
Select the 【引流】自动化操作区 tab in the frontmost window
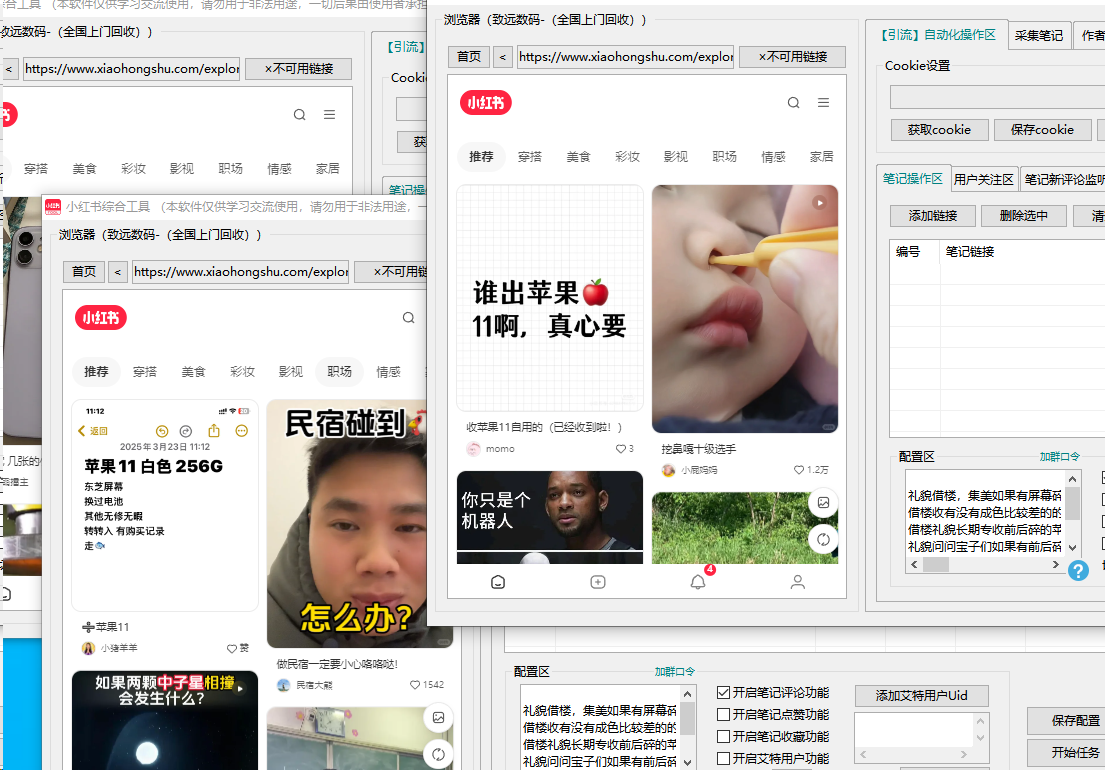[938, 35]
